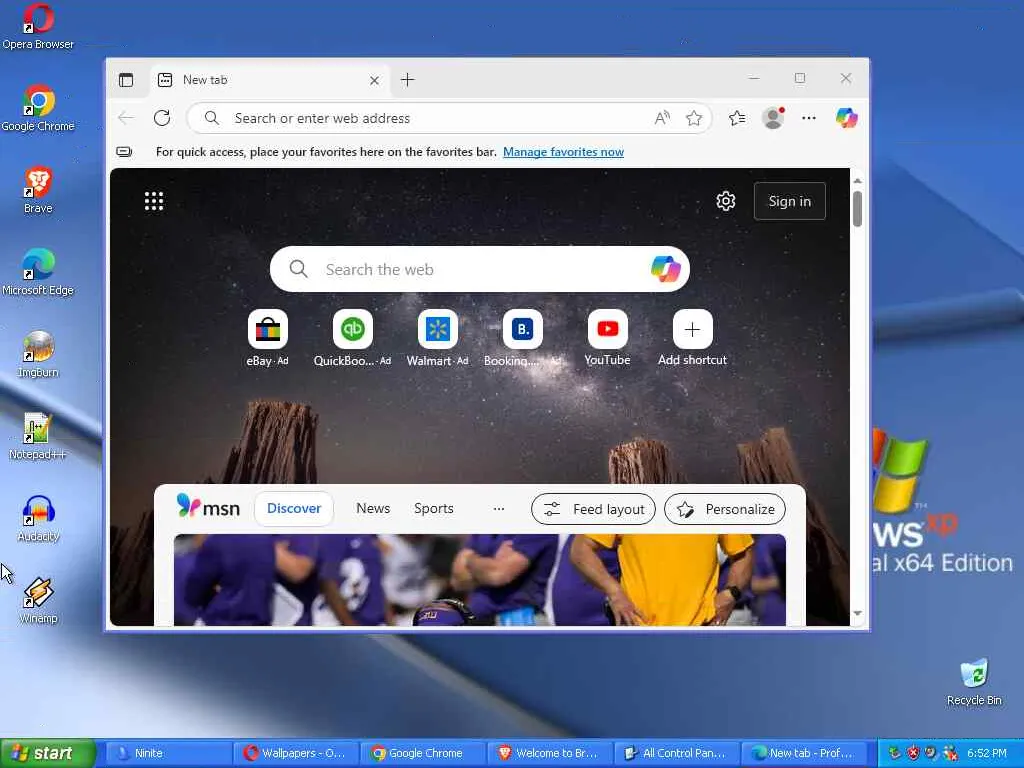Select the Notepad++ desktop icon

(38, 437)
